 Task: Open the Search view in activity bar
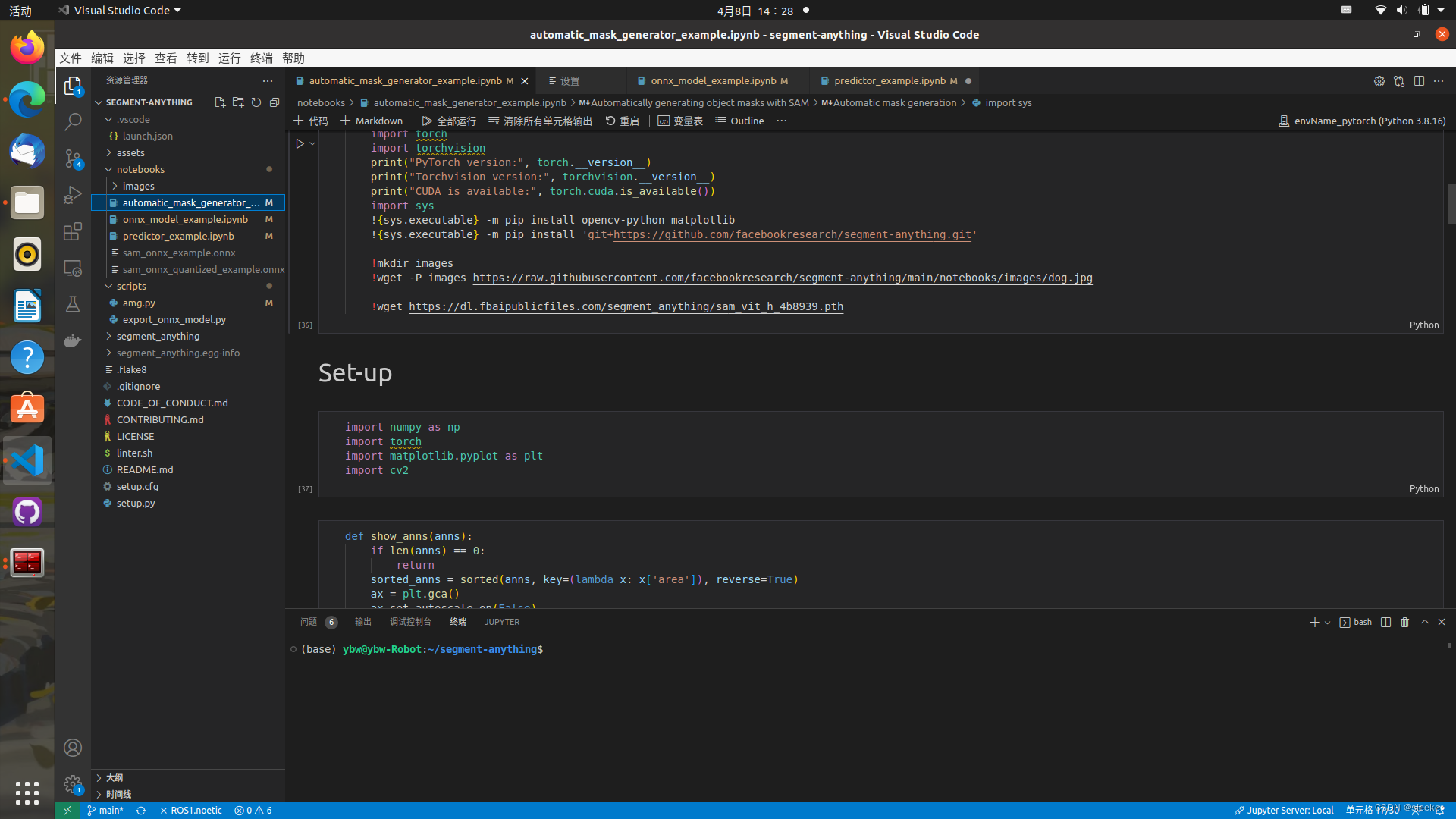[73, 121]
